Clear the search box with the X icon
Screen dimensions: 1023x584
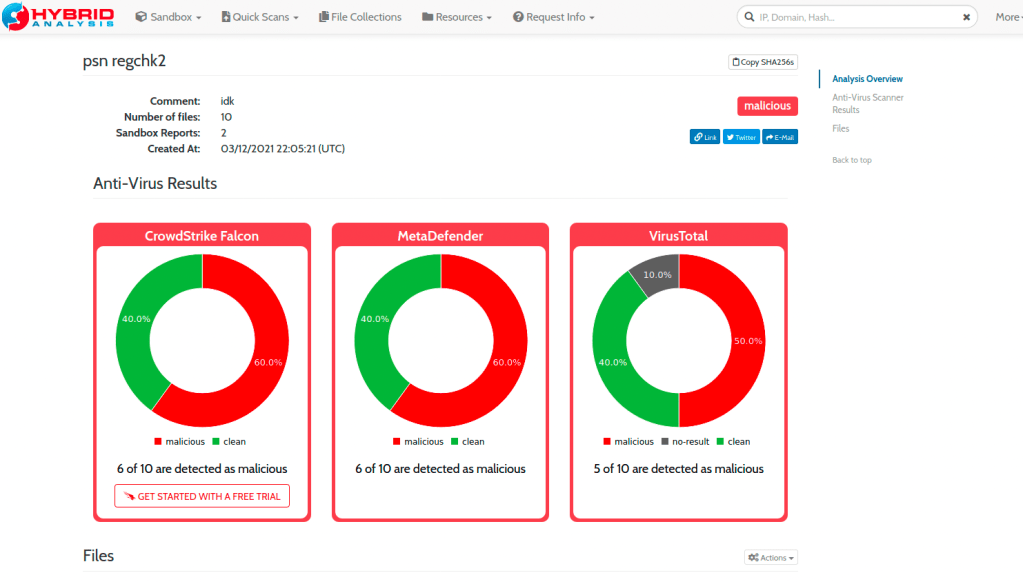coord(966,17)
